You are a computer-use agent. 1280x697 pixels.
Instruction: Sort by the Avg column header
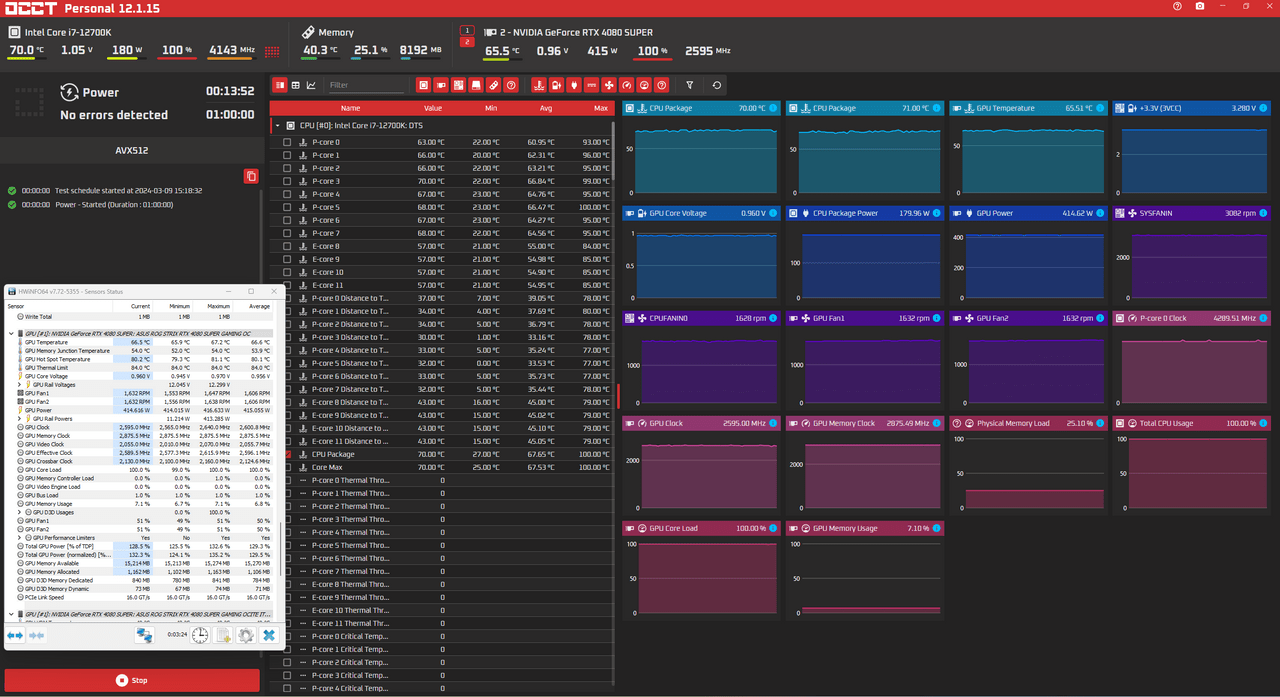click(x=546, y=108)
